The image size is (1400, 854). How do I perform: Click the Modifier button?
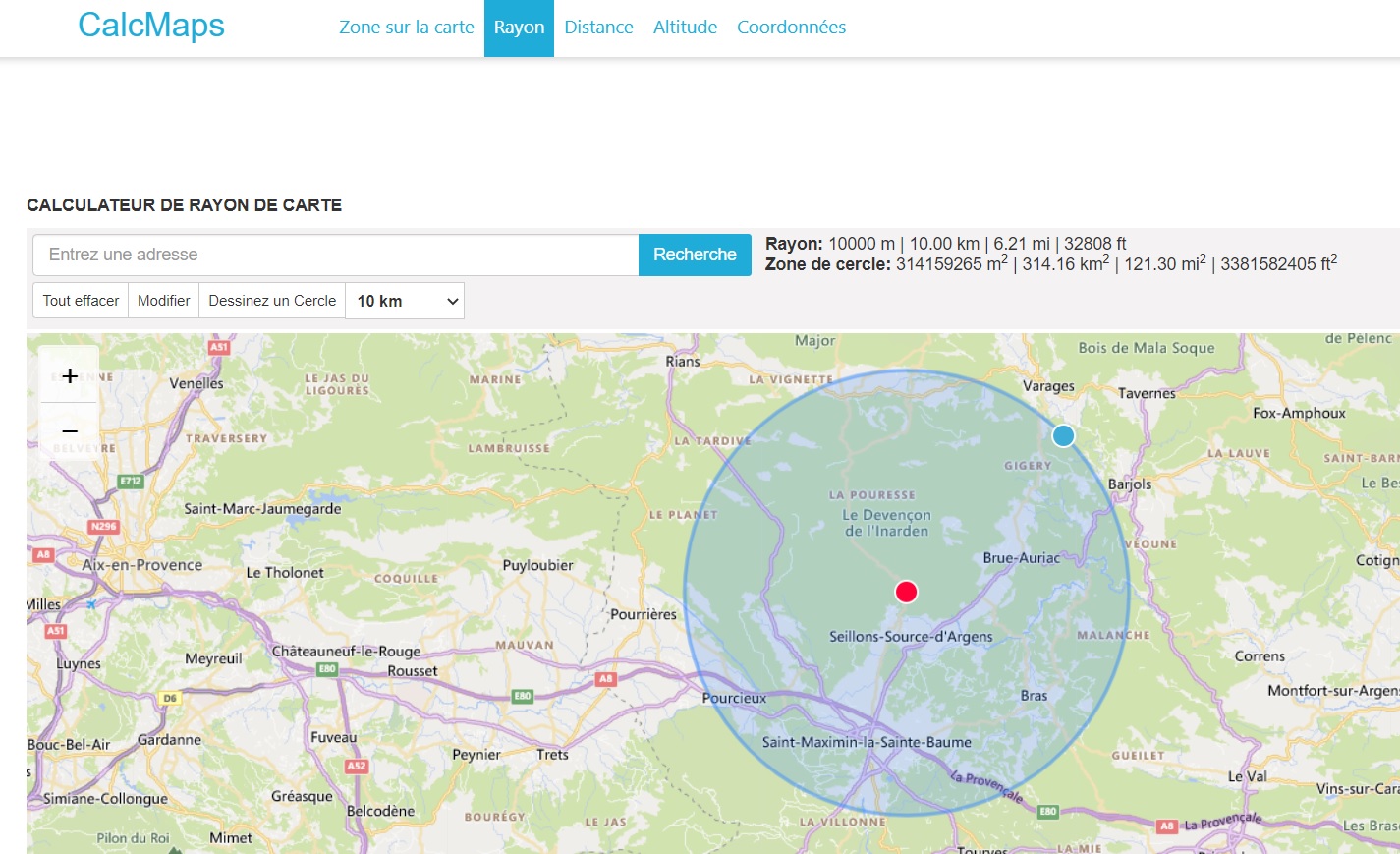pyautogui.click(x=163, y=301)
